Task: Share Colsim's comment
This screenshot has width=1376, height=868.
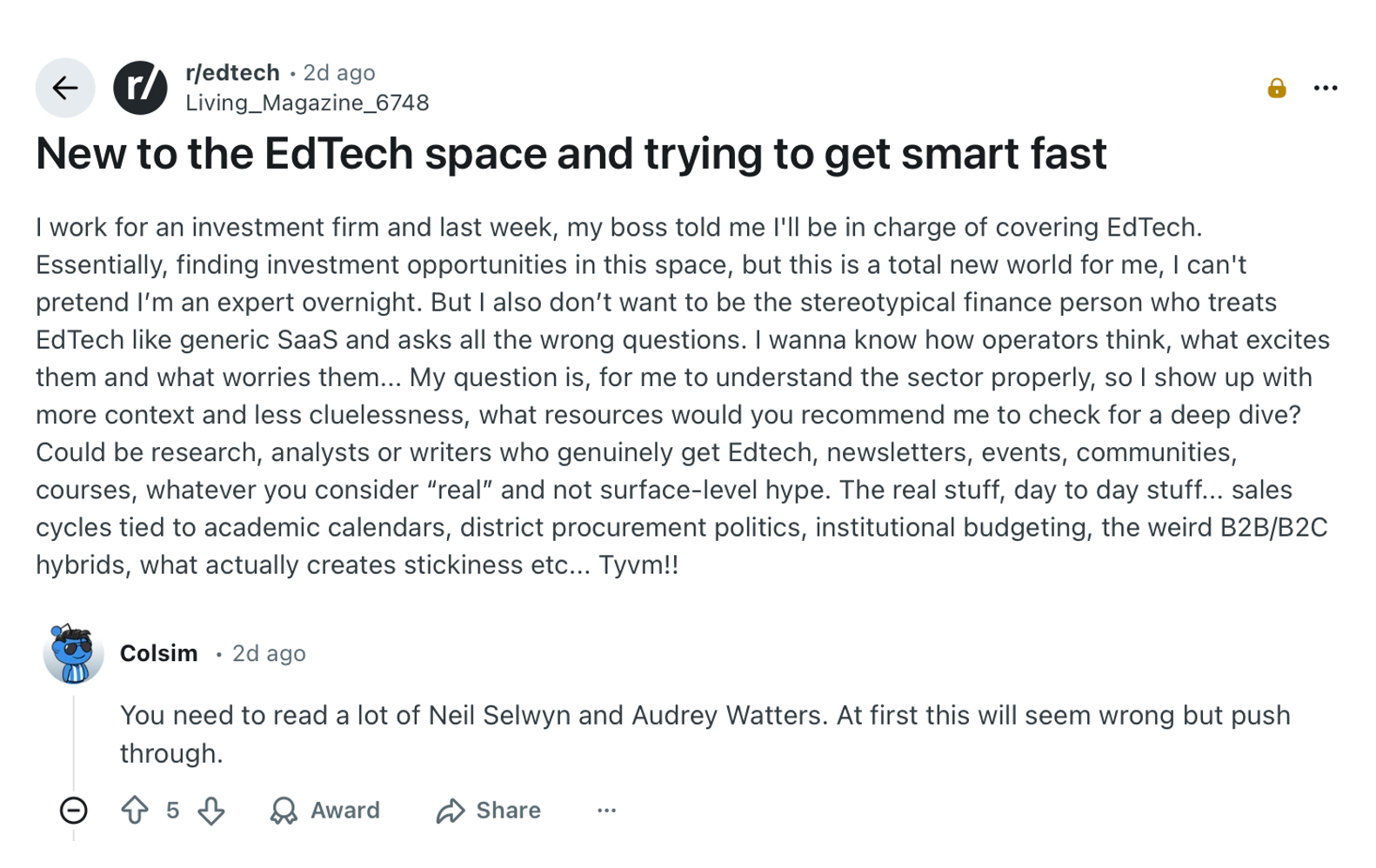Action: coord(489,811)
